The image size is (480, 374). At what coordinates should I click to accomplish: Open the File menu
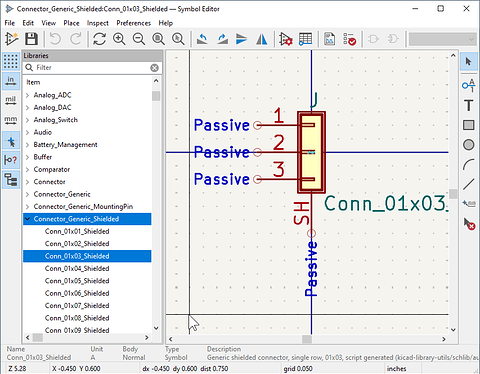pos(10,23)
